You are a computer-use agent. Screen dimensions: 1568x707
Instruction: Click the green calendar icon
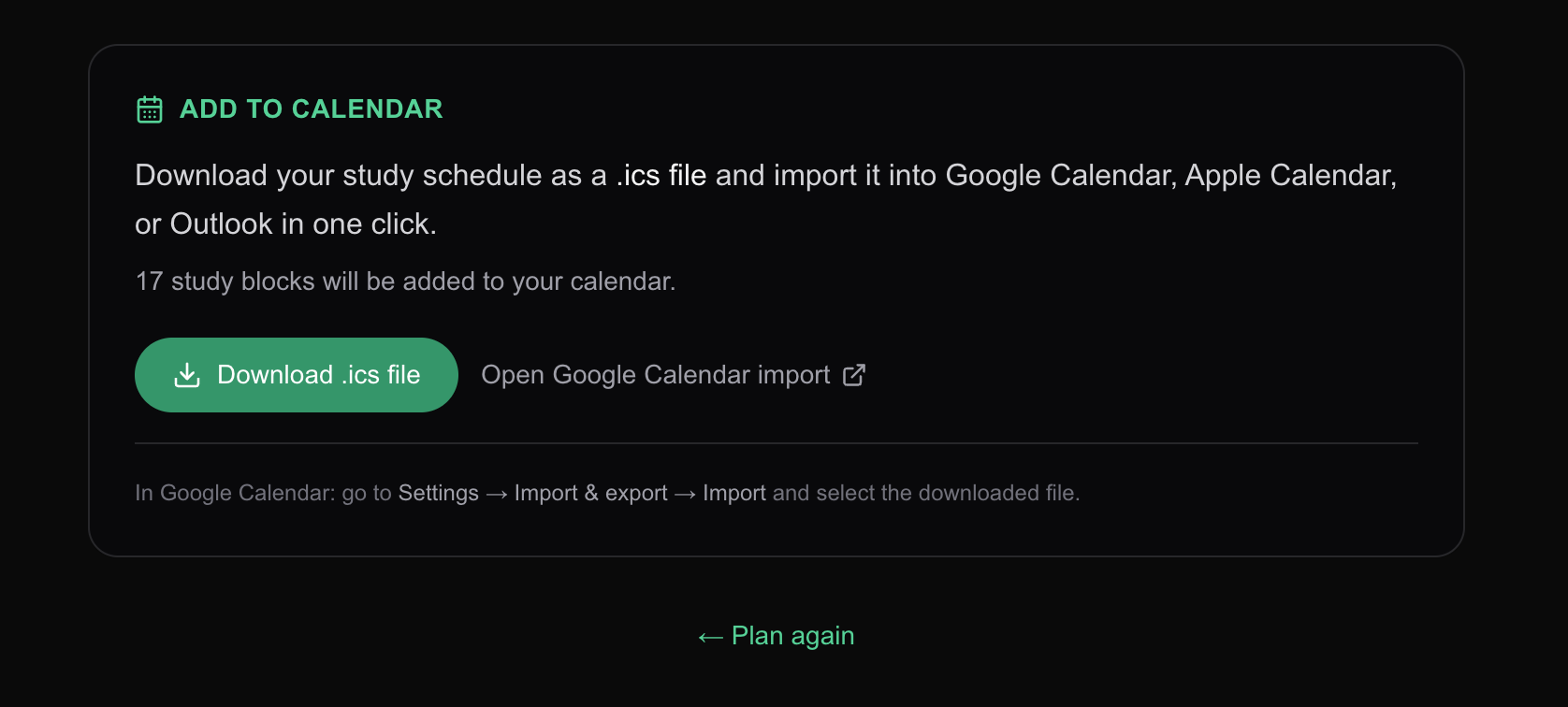click(x=150, y=109)
